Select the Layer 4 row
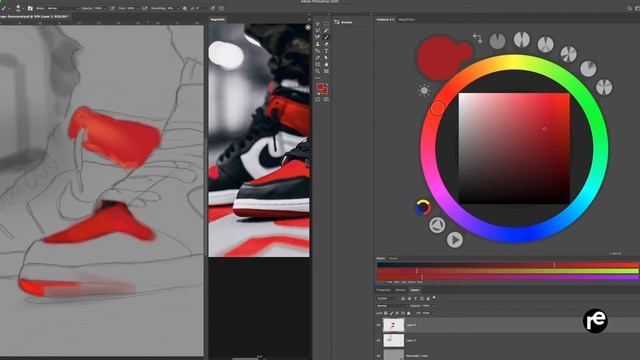 click(507, 340)
